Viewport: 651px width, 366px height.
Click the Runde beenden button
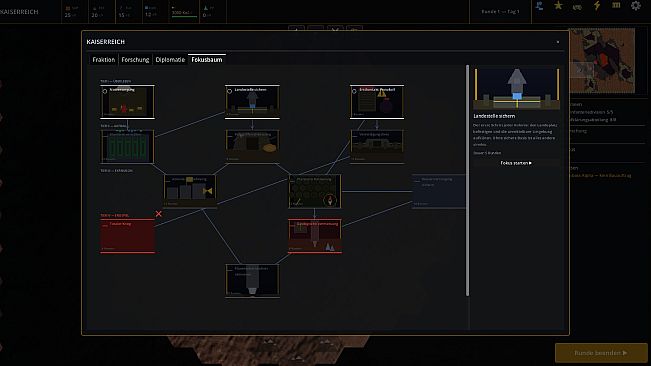click(601, 353)
